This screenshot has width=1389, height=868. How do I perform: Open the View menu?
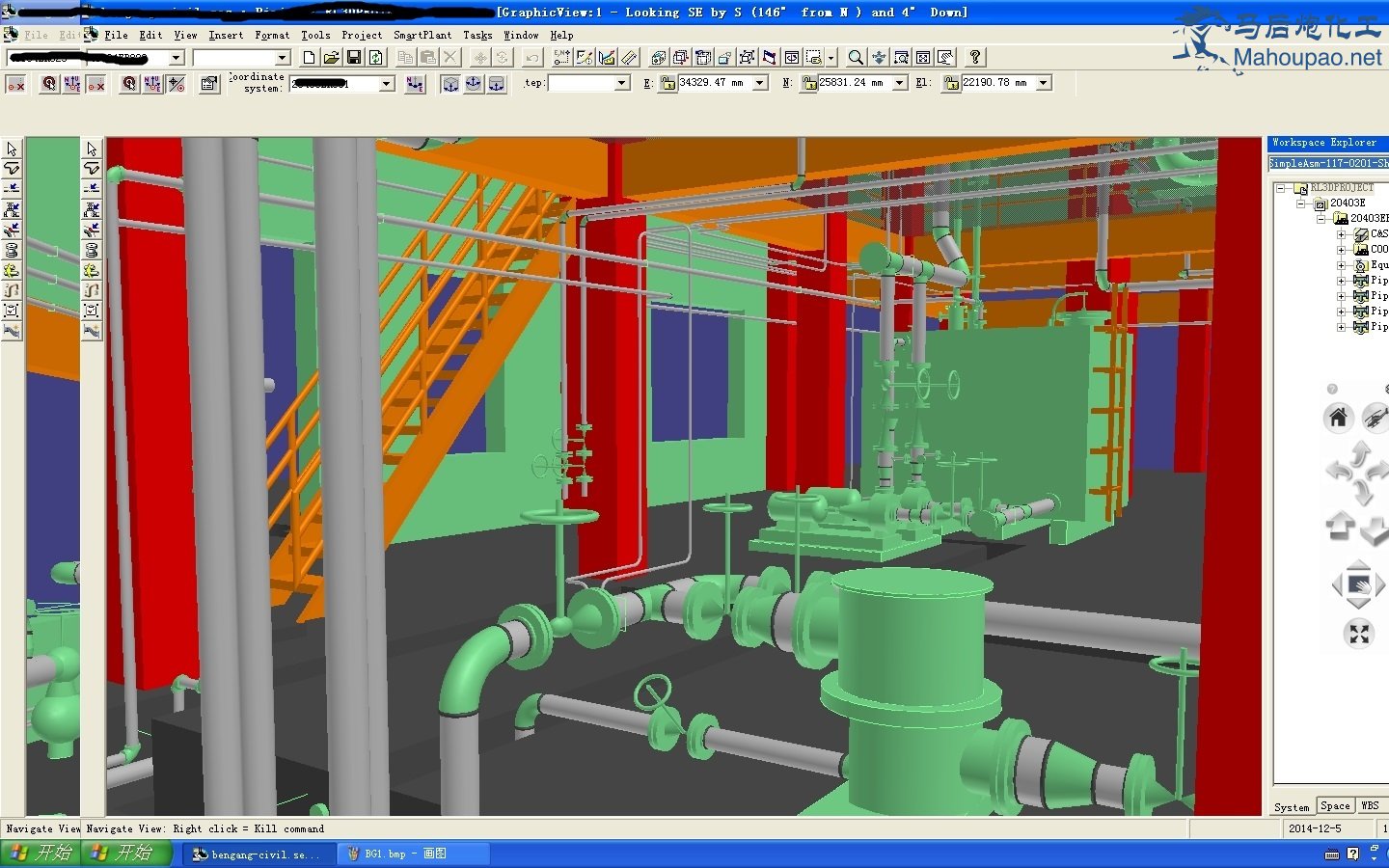tap(185, 35)
